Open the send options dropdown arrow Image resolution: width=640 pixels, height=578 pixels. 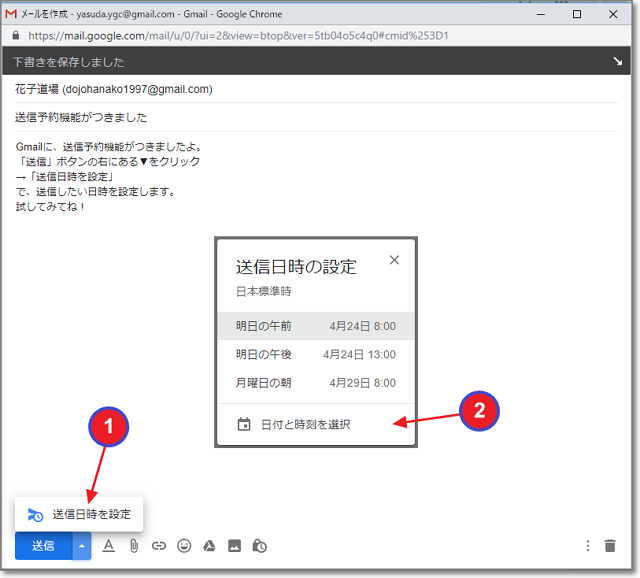pyautogui.click(x=81, y=545)
